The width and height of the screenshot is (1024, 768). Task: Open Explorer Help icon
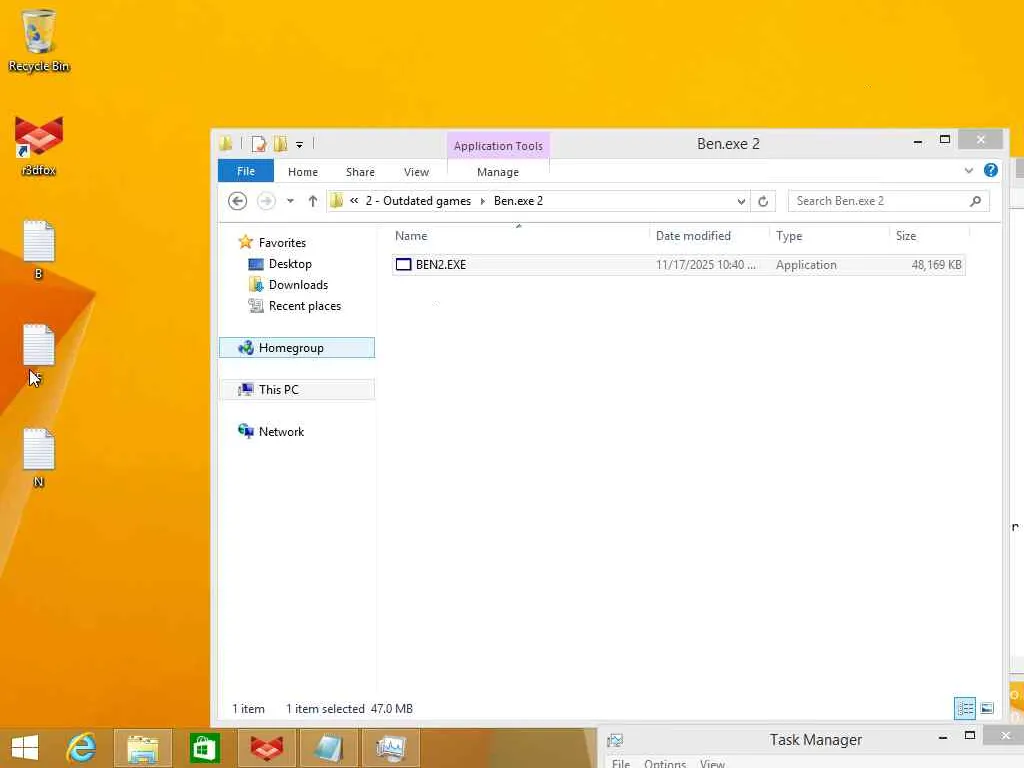click(x=991, y=170)
